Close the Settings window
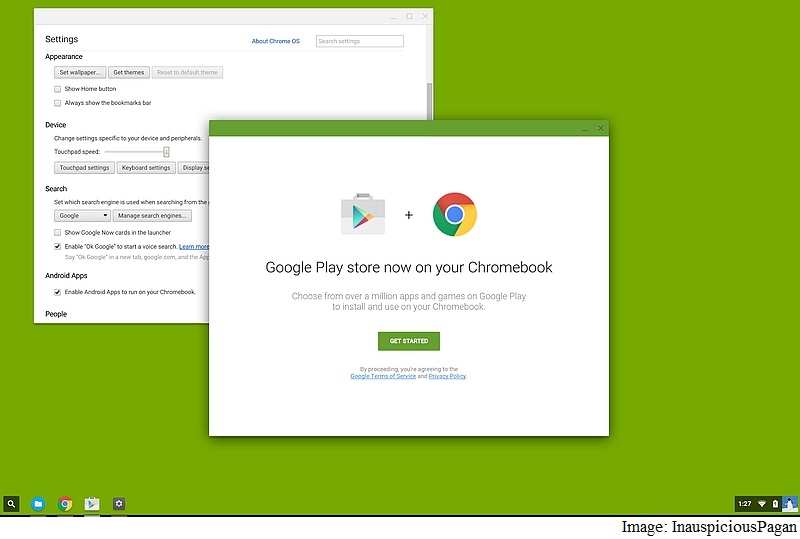Viewport: 800px width, 539px height. [425, 16]
